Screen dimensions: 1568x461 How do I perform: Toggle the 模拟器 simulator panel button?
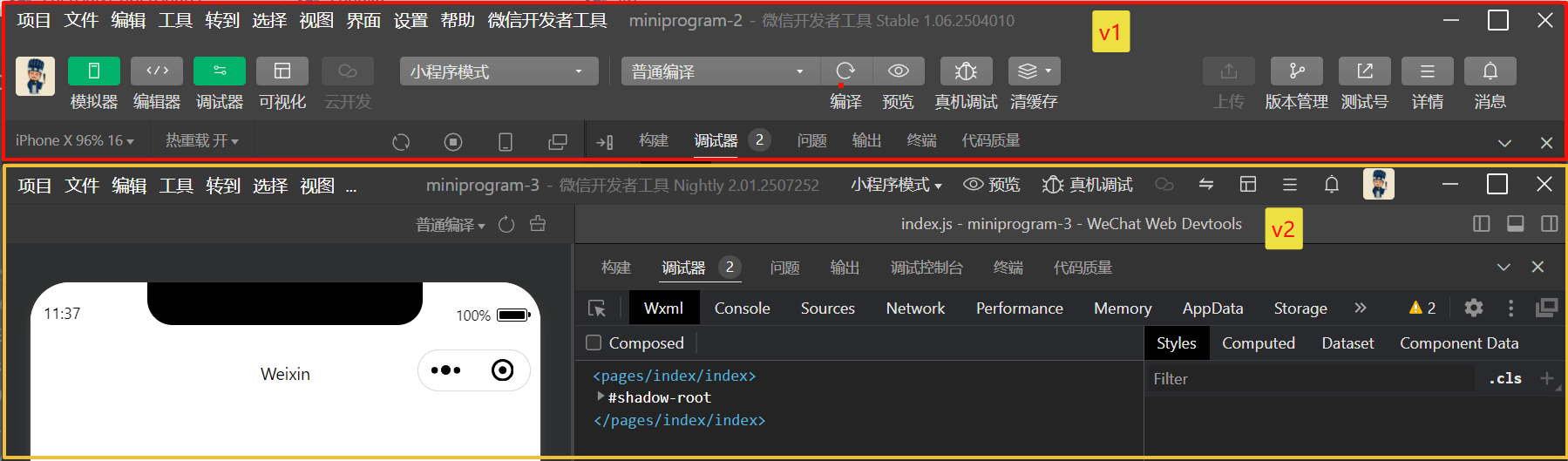click(93, 71)
